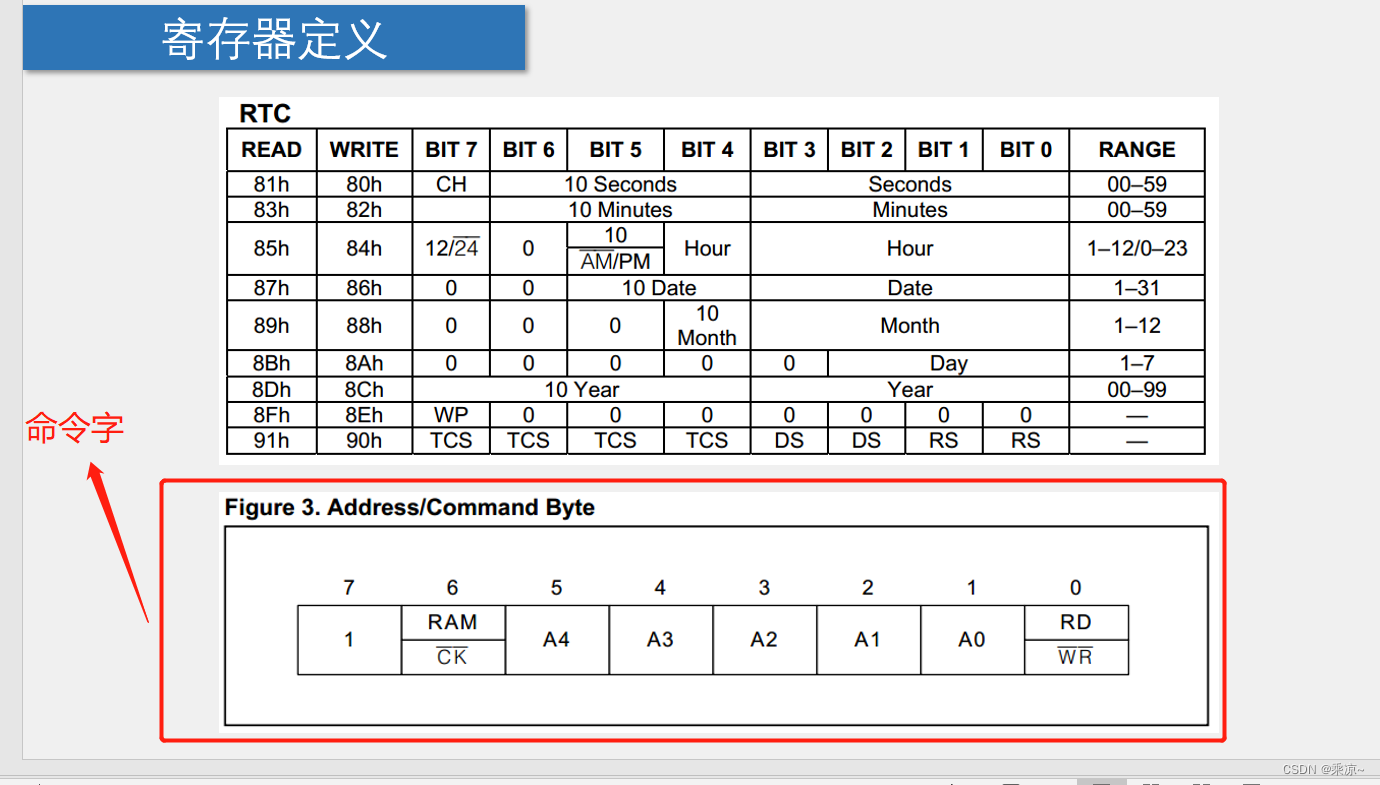1380x785 pixels.
Task: Select the 1–12/0–23 range cell
Action: 1137,248
